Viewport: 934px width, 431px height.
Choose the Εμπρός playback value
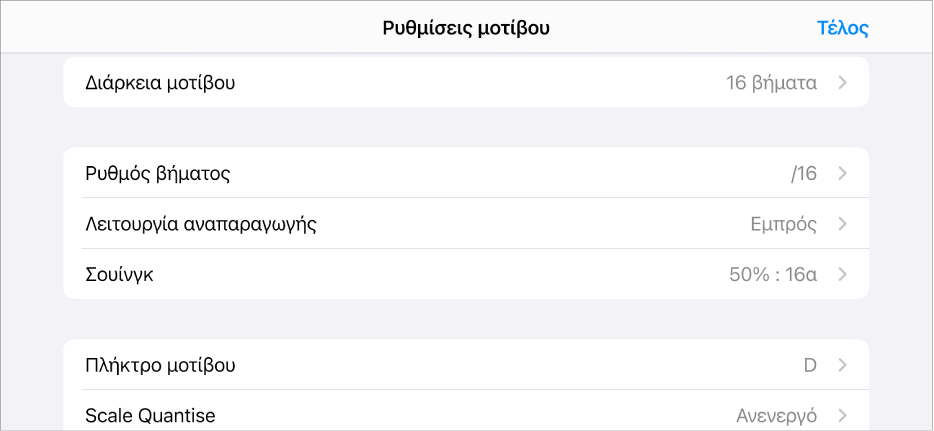click(783, 224)
